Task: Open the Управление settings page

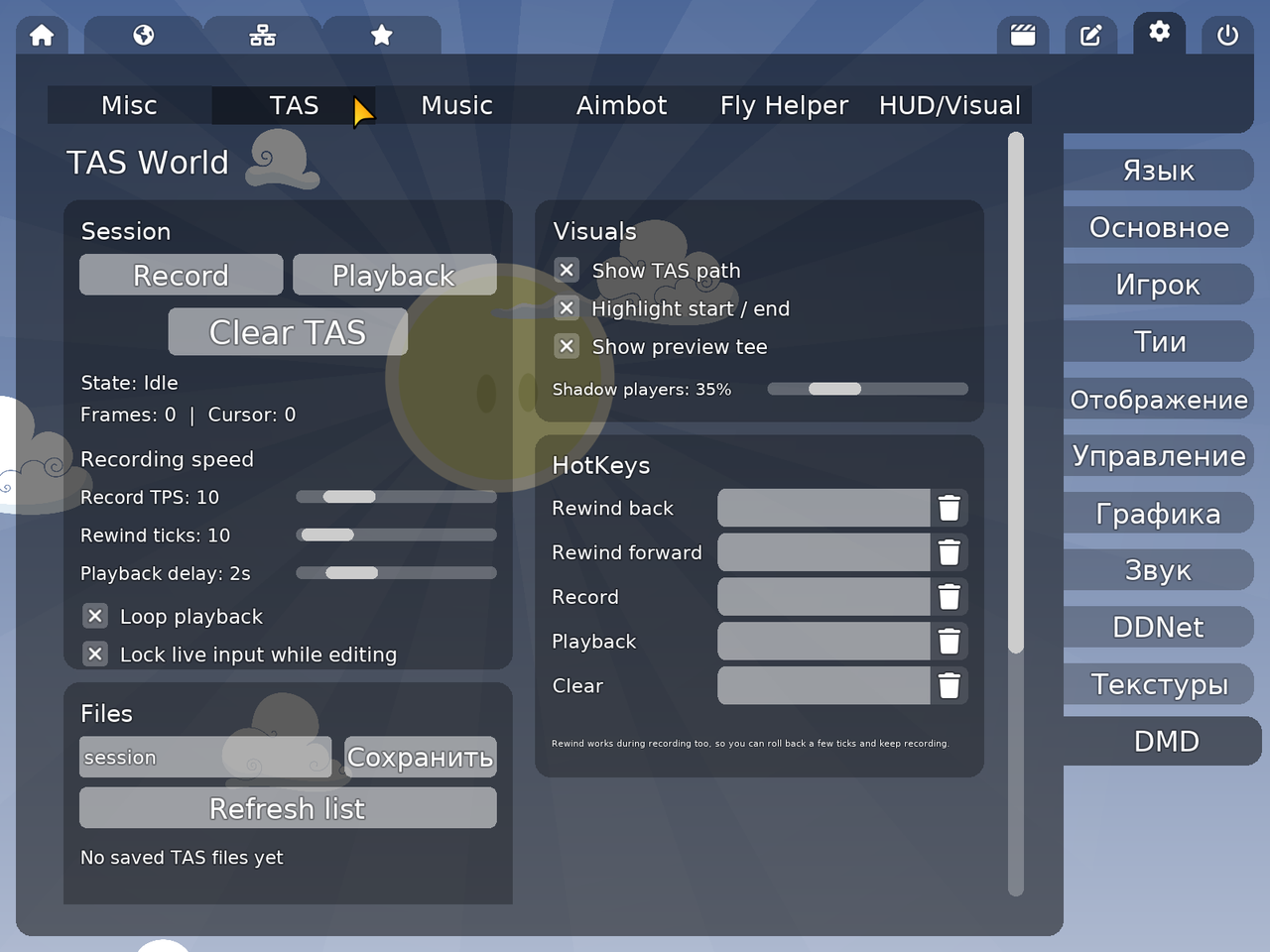Action: [1159, 455]
